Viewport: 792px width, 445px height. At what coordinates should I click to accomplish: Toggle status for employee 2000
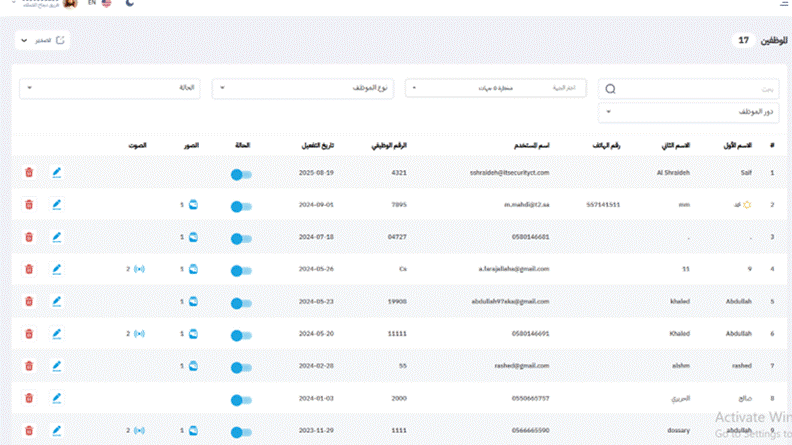coord(241,401)
